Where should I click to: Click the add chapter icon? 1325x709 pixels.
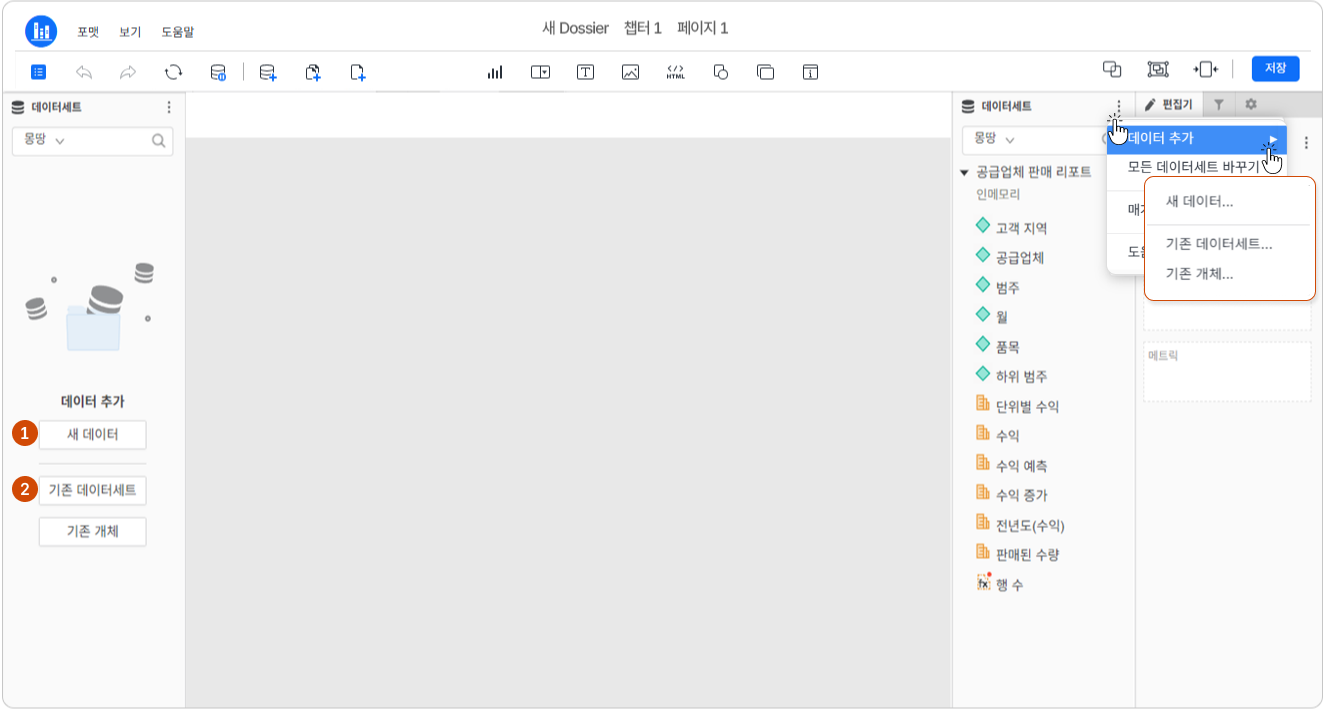coord(313,71)
